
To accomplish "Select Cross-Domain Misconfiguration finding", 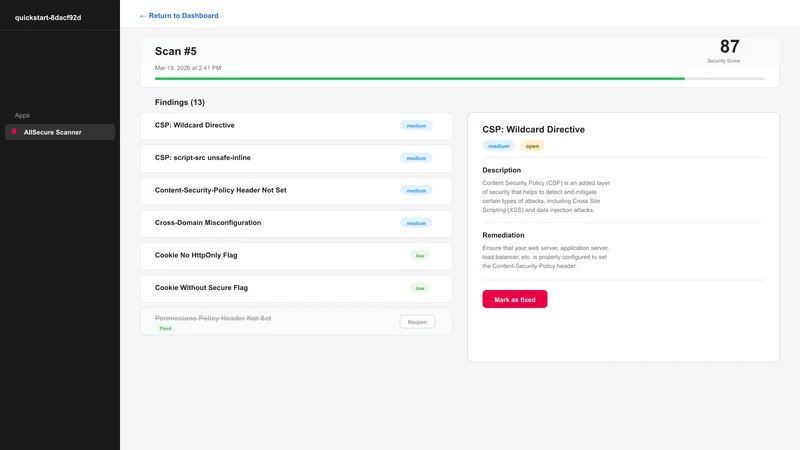I will point(296,223).
